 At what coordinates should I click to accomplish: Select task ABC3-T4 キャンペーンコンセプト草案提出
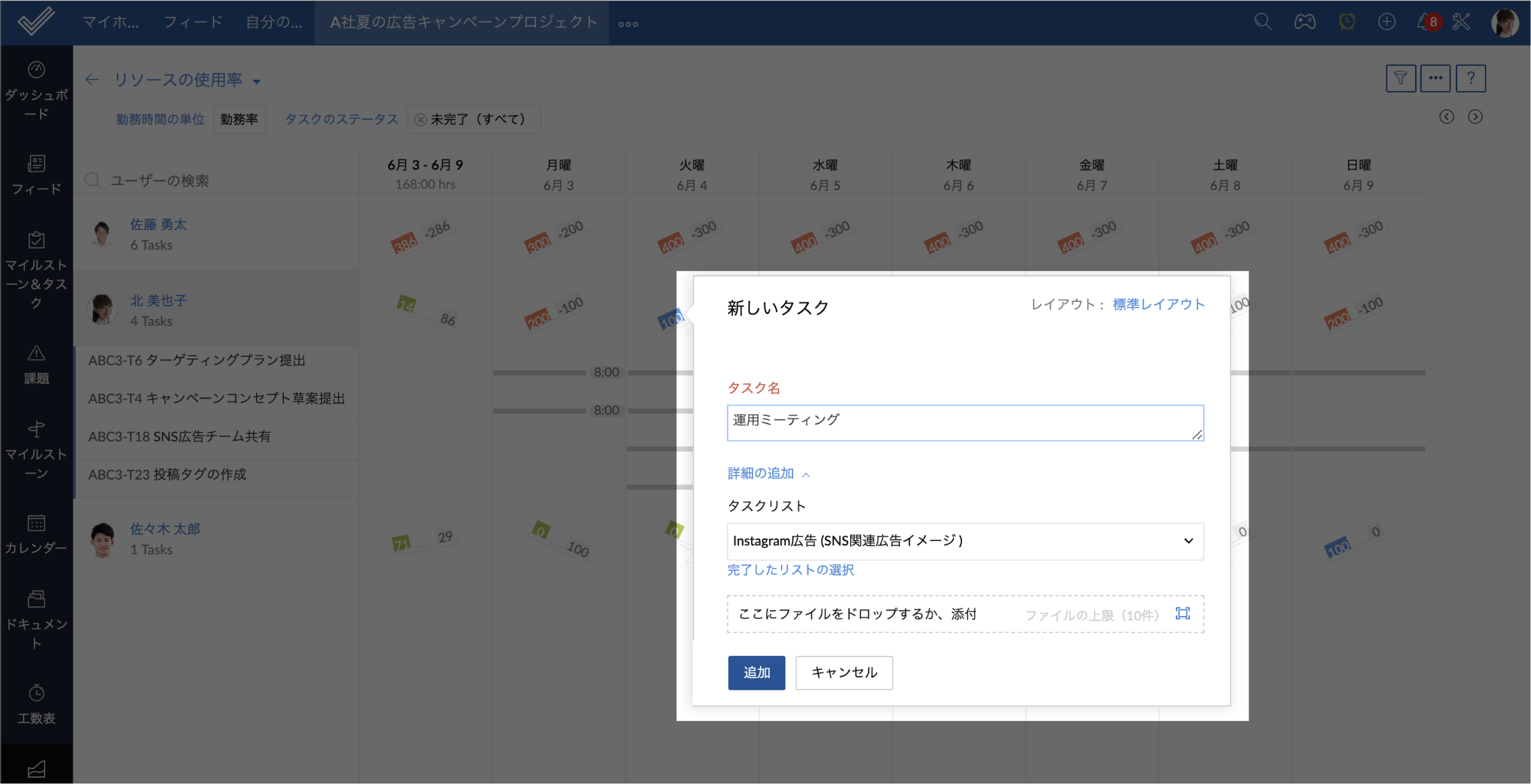click(217, 399)
